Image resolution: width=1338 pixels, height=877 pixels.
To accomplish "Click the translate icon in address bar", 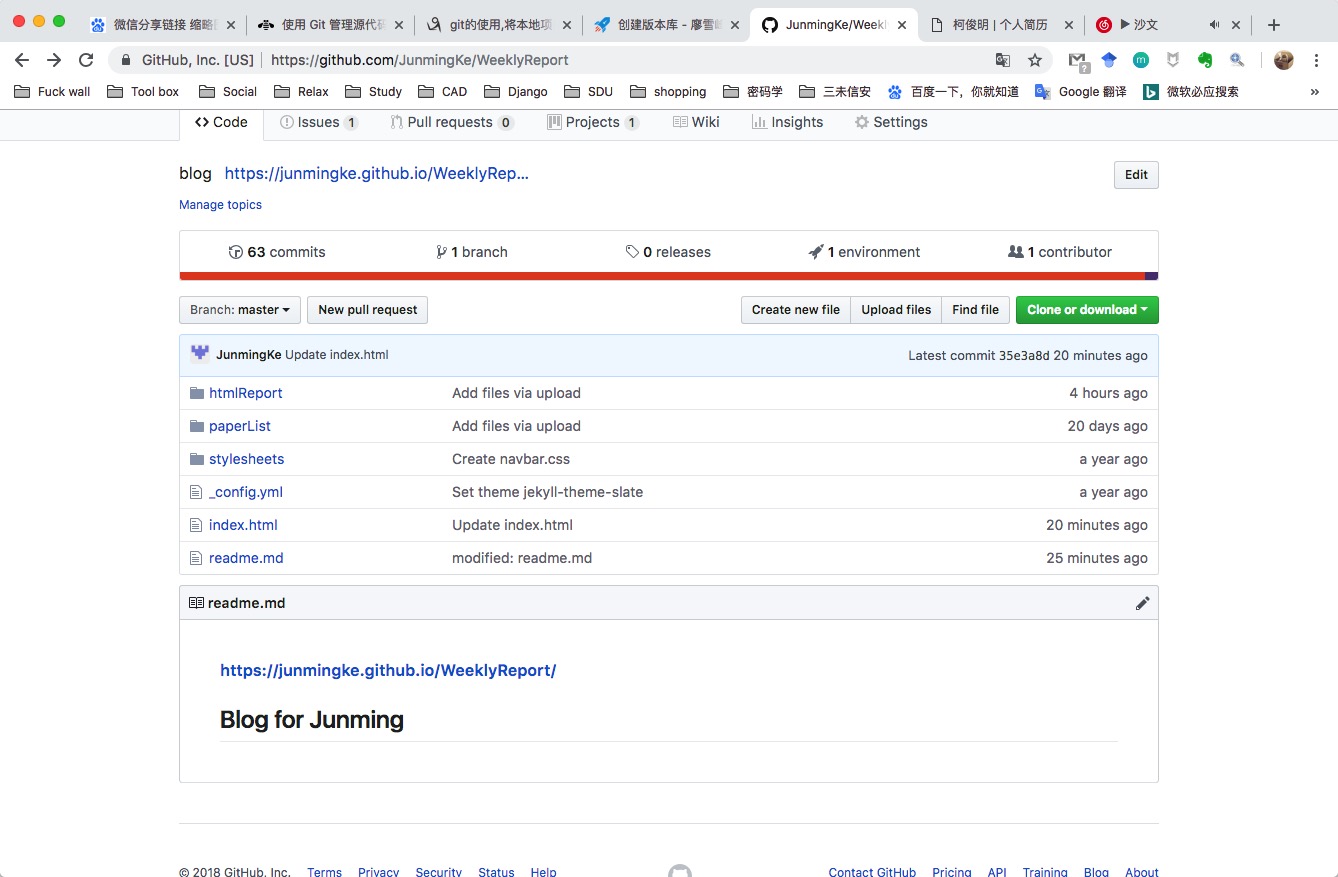I will [x=1003, y=60].
